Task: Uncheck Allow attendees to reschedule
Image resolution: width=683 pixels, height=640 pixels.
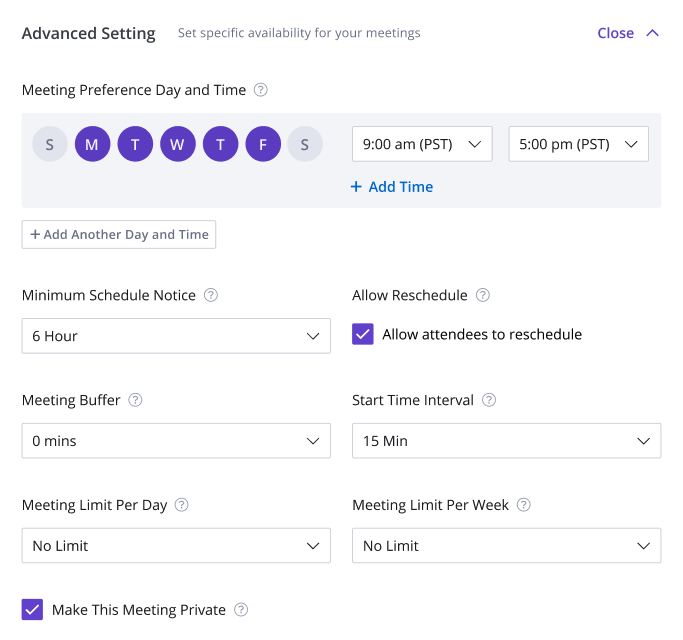Action: tap(363, 334)
